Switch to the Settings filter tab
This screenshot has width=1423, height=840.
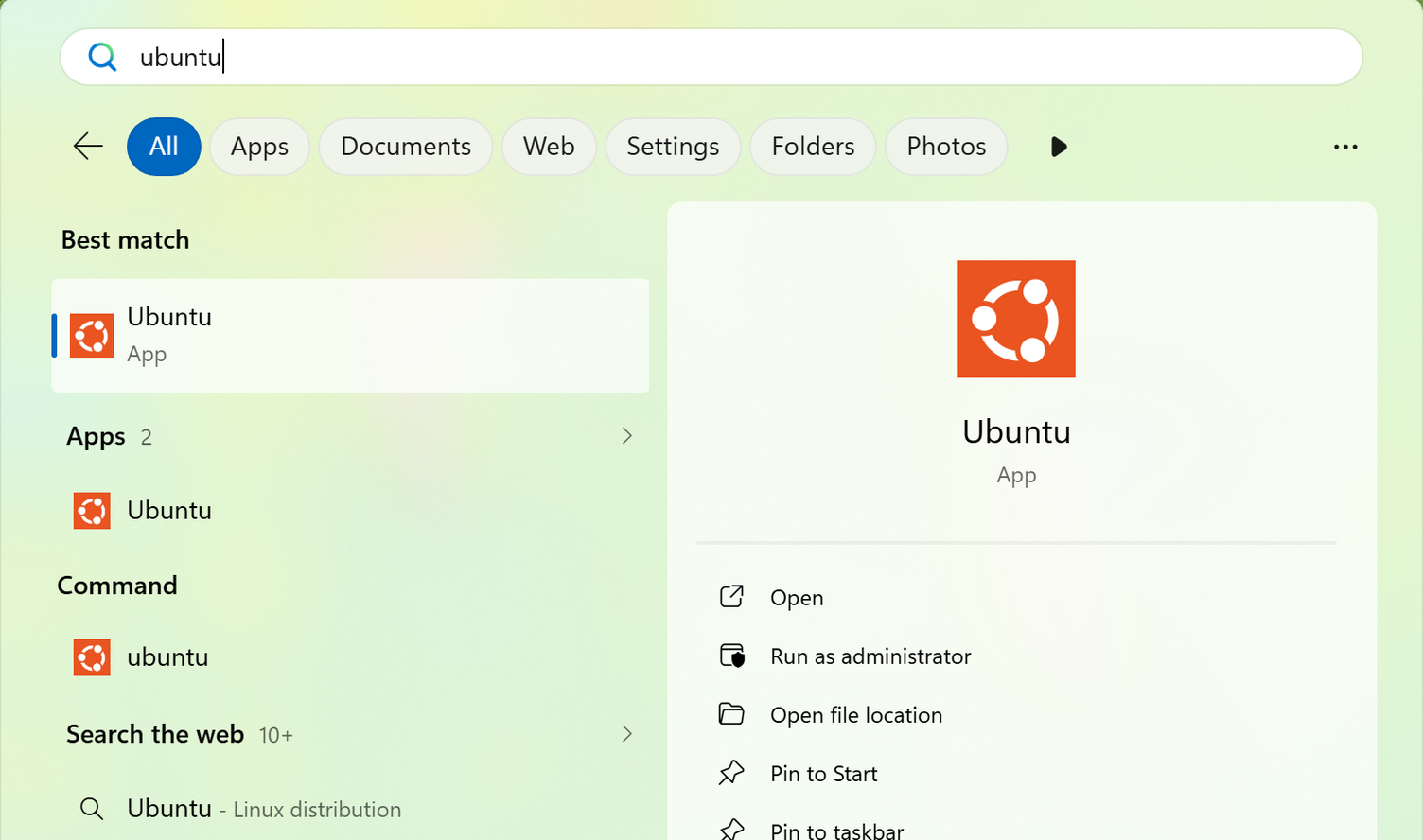(673, 147)
